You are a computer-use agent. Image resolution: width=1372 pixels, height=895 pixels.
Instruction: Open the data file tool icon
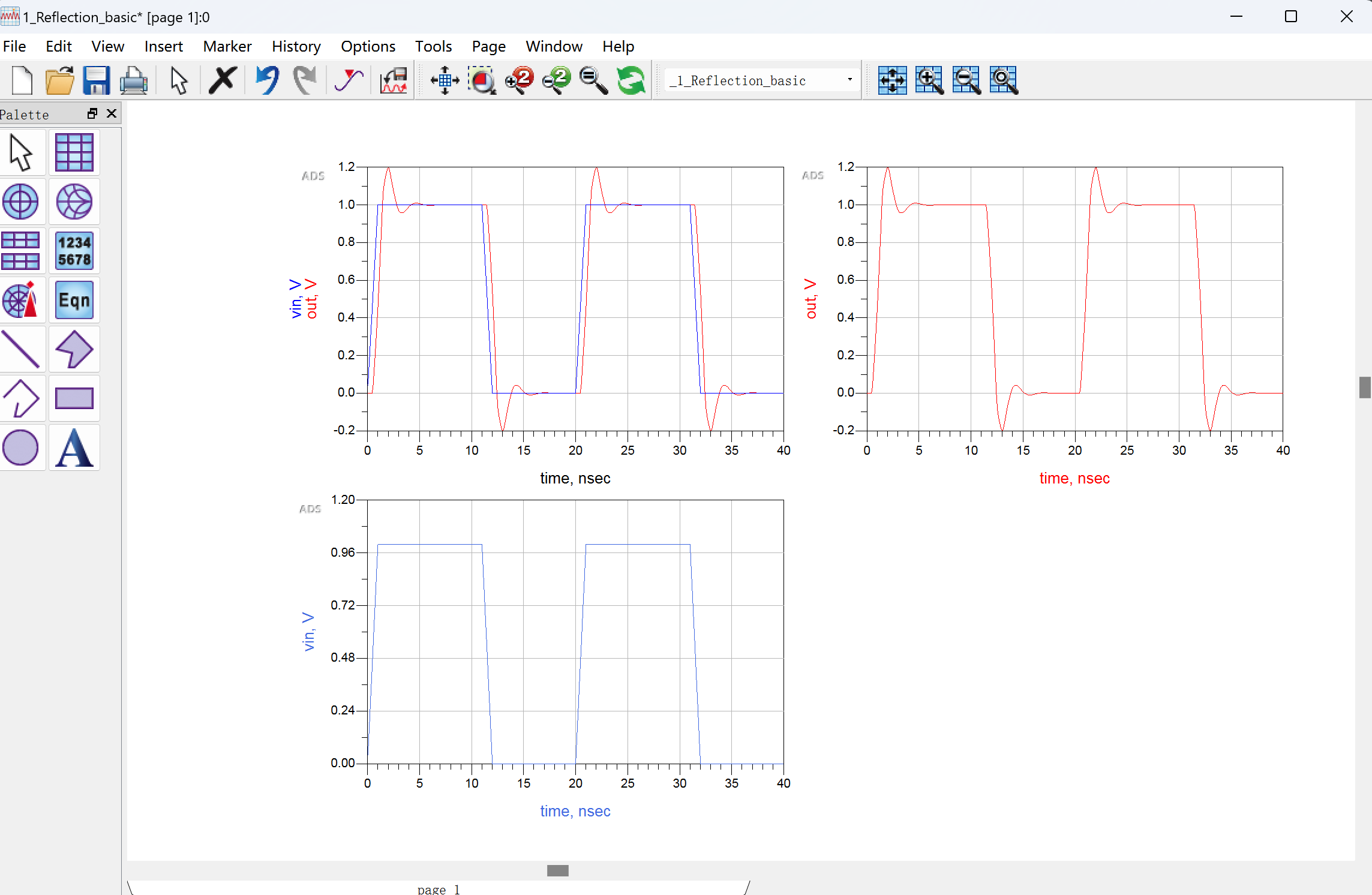tap(394, 80)
